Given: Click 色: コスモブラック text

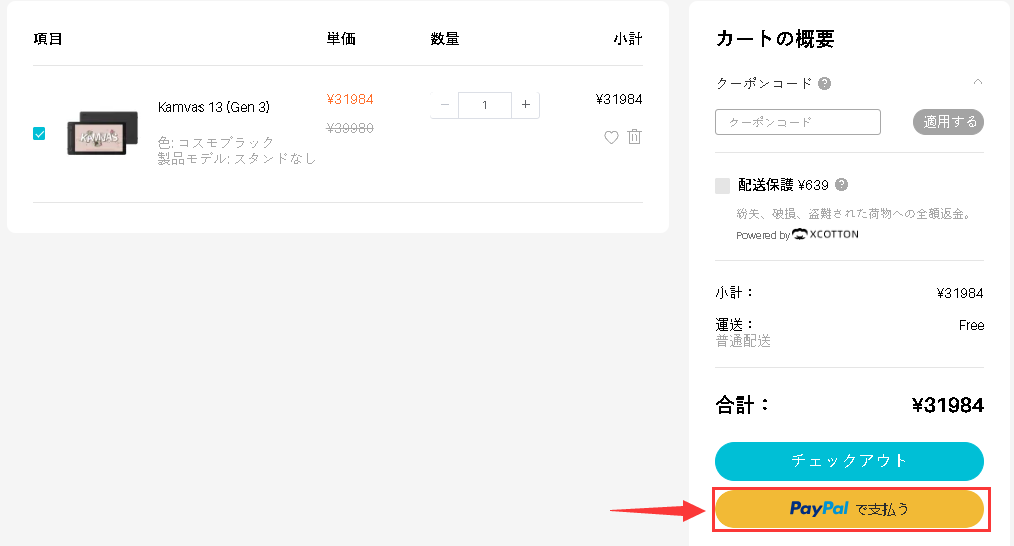Looking at the screenshot, I should click(x=216, y=142).
